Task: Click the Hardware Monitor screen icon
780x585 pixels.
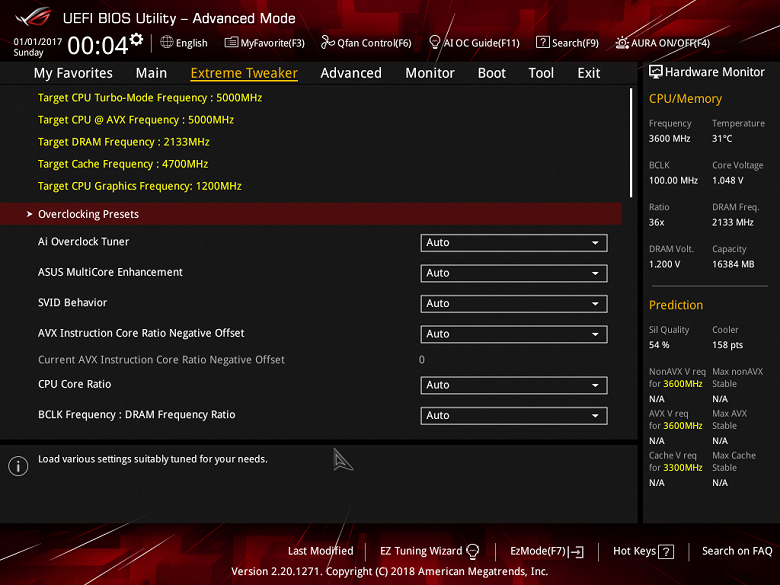Action: click(656, 72)
